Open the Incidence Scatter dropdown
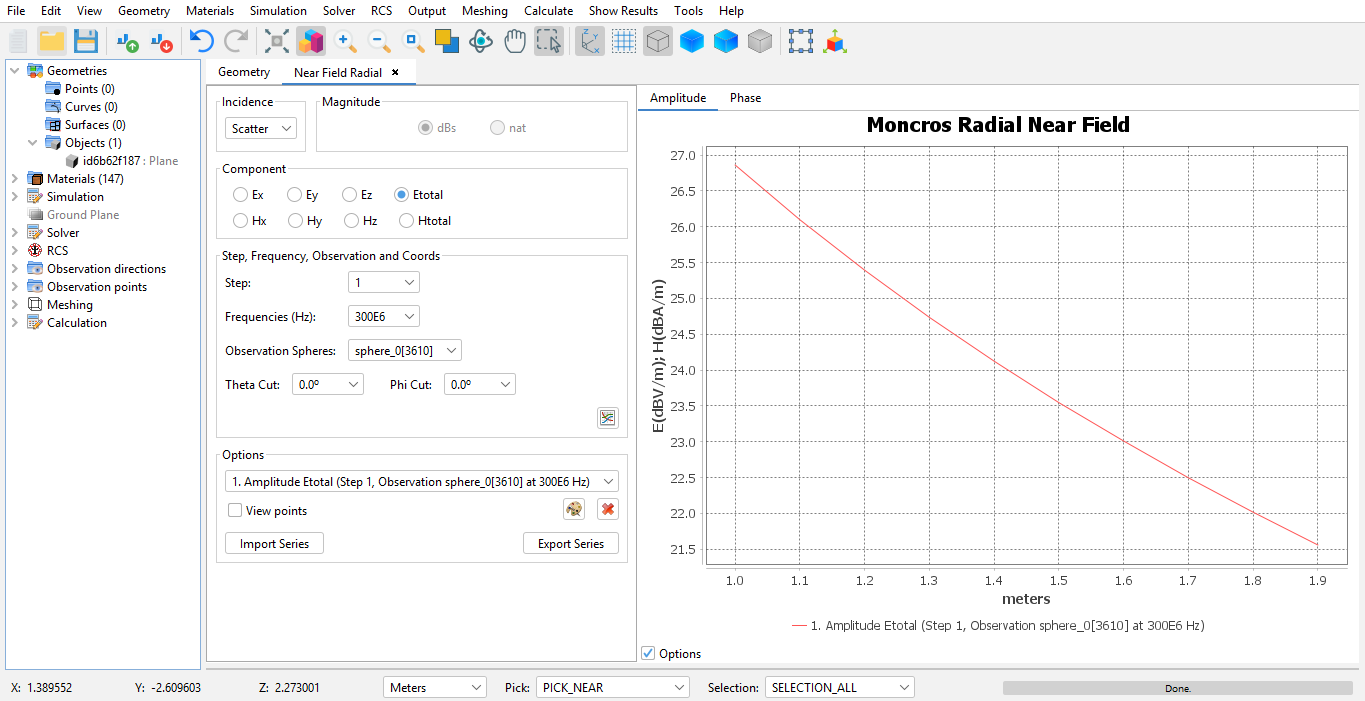 [260, 129]
